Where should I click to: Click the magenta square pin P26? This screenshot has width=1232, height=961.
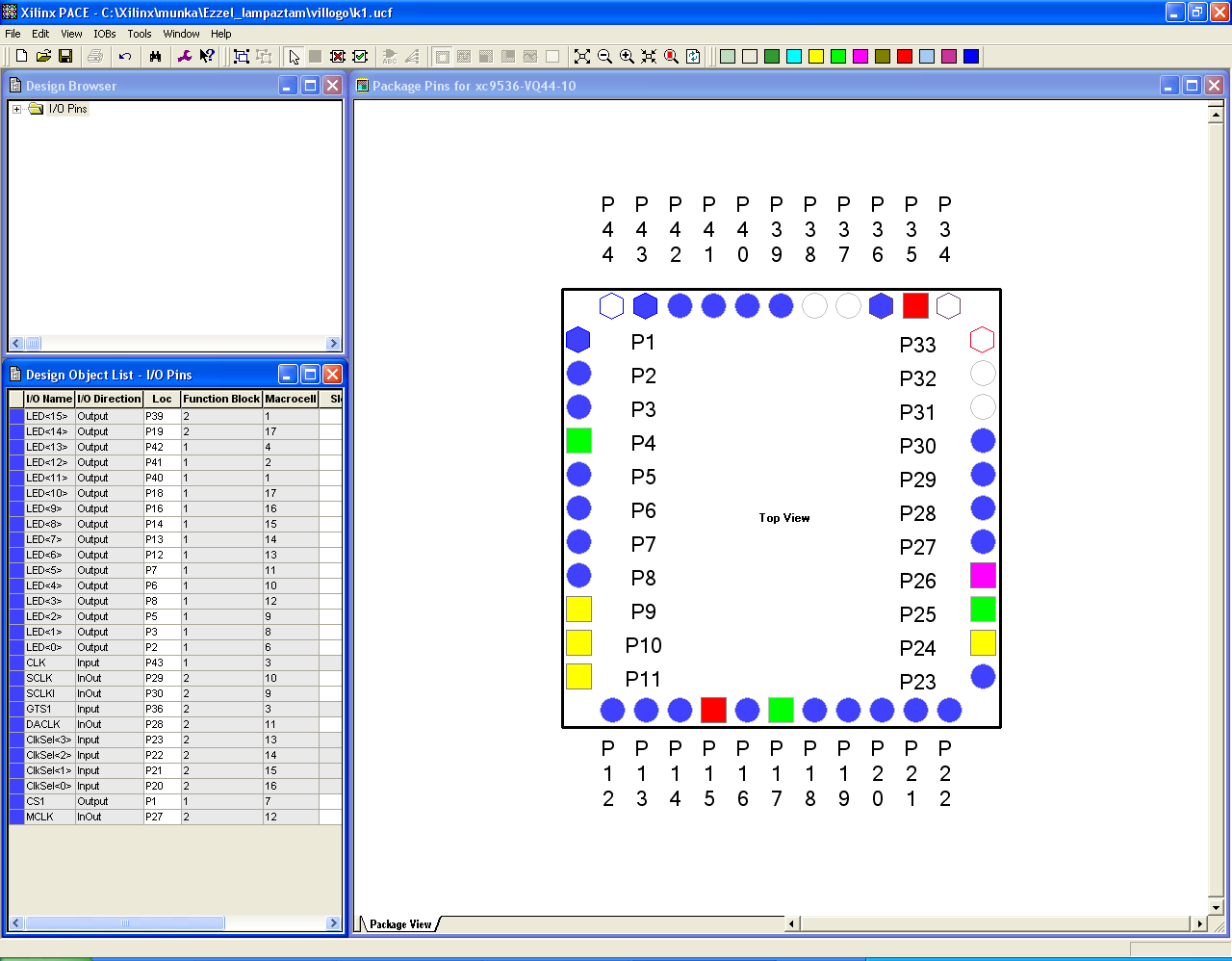pyautogui.click(x=983, y=576)
